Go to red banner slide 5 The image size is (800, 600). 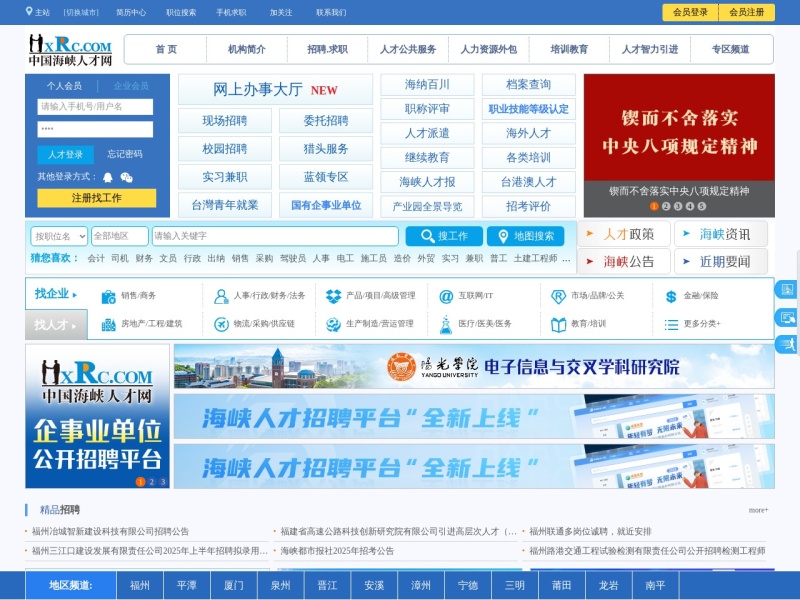(x=702, y=206)
